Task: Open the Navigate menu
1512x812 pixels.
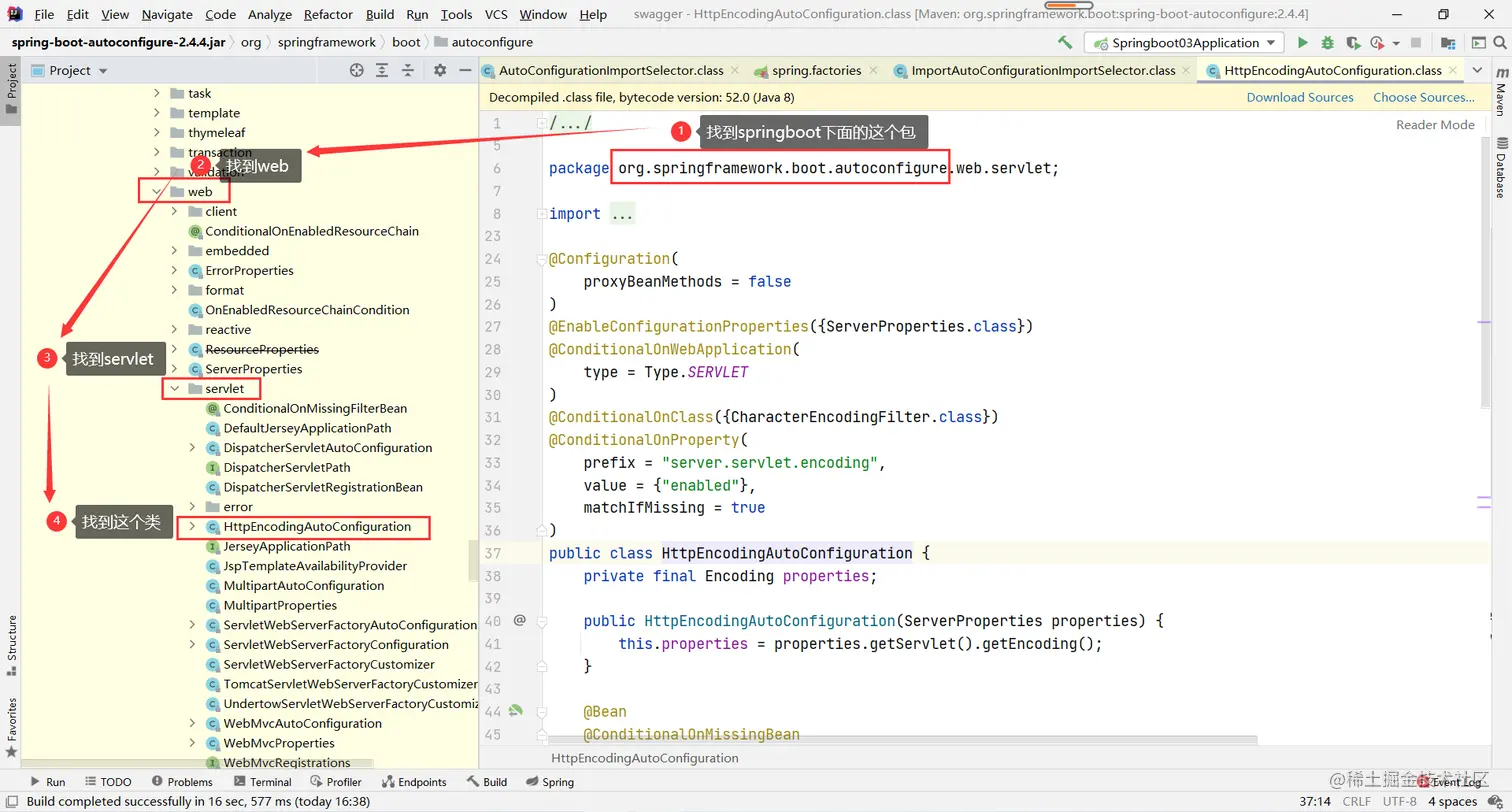Action: coord(167,14)
